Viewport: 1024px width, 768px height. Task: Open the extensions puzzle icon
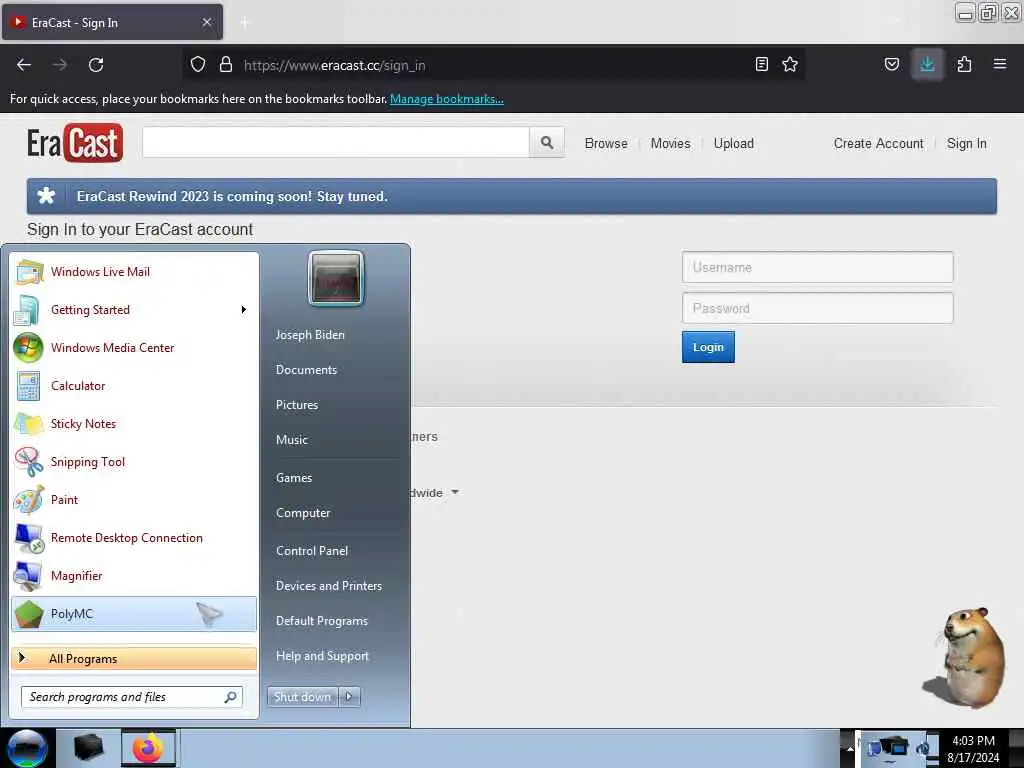click(964, 64)
